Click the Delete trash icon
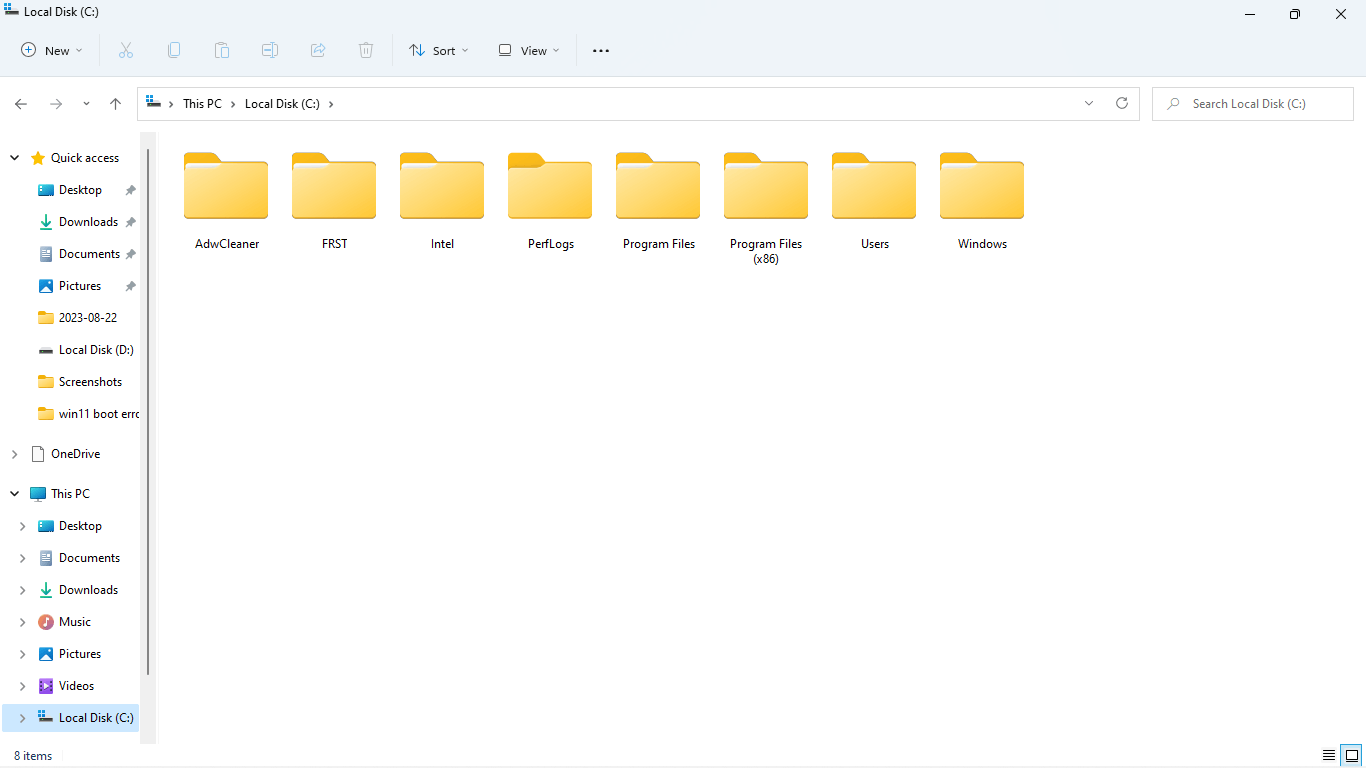 [x=366, y=50]
